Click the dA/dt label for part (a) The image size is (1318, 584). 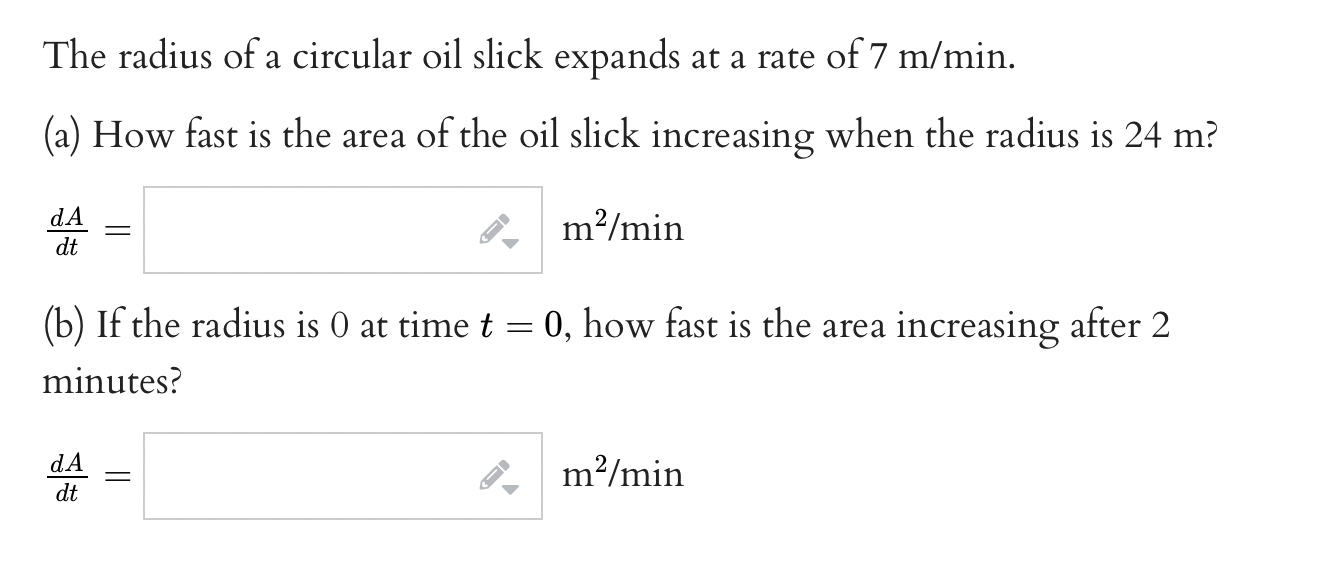click(66, 228)
